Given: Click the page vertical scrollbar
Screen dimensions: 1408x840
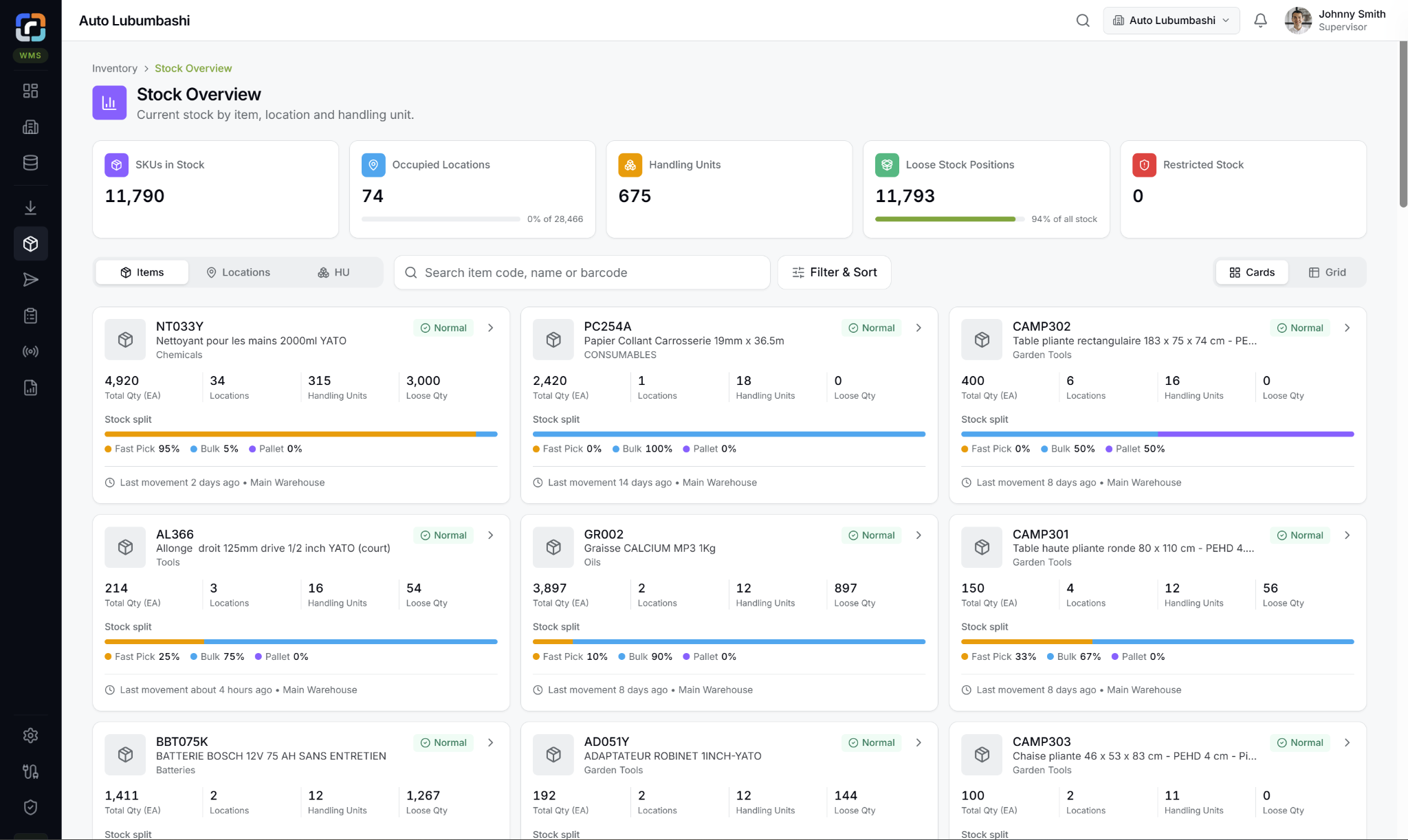Looking at the screenshot, I should tap(1403, 124).
